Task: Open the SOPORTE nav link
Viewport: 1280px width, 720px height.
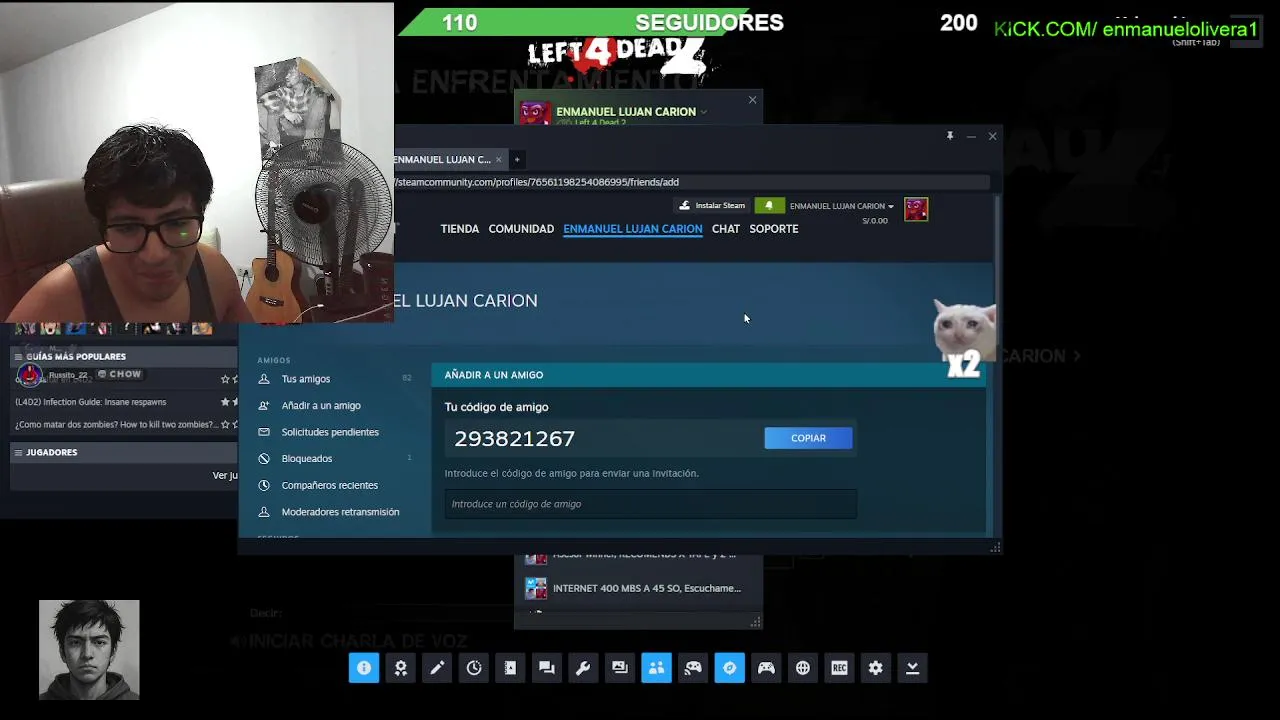Action: pos(774,229)
